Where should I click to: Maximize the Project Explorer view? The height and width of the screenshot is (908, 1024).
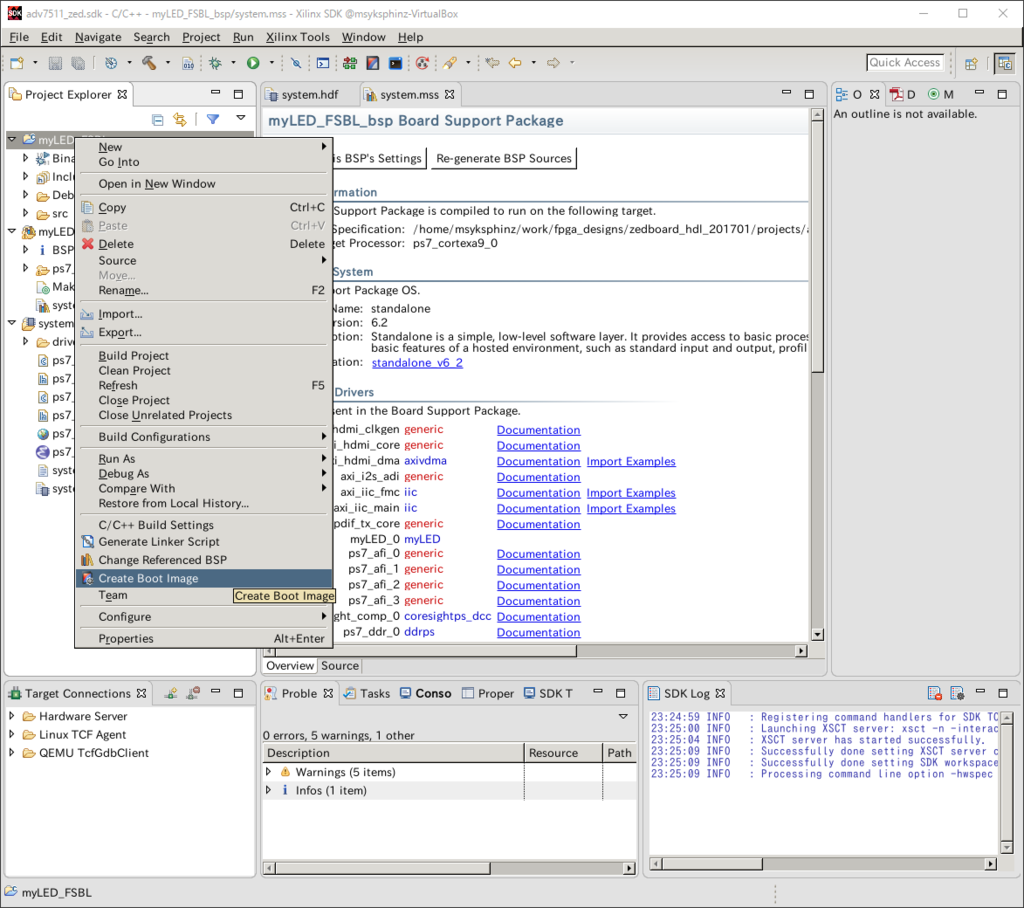[x=238, y=94]
